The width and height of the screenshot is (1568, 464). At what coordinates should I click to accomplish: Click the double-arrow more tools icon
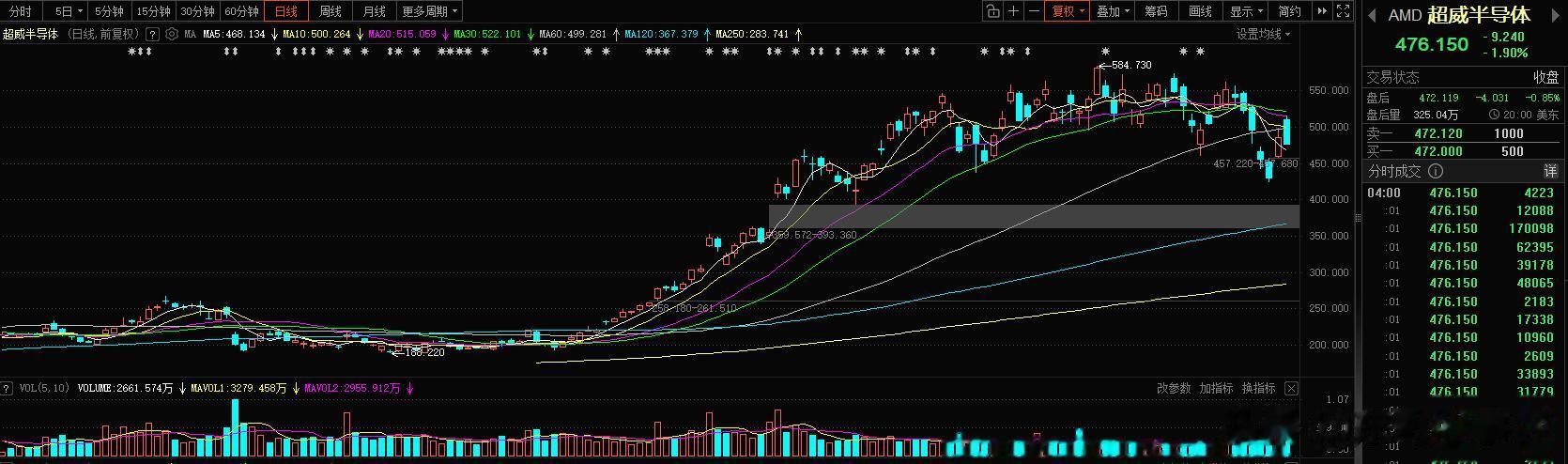[1322, 11]
